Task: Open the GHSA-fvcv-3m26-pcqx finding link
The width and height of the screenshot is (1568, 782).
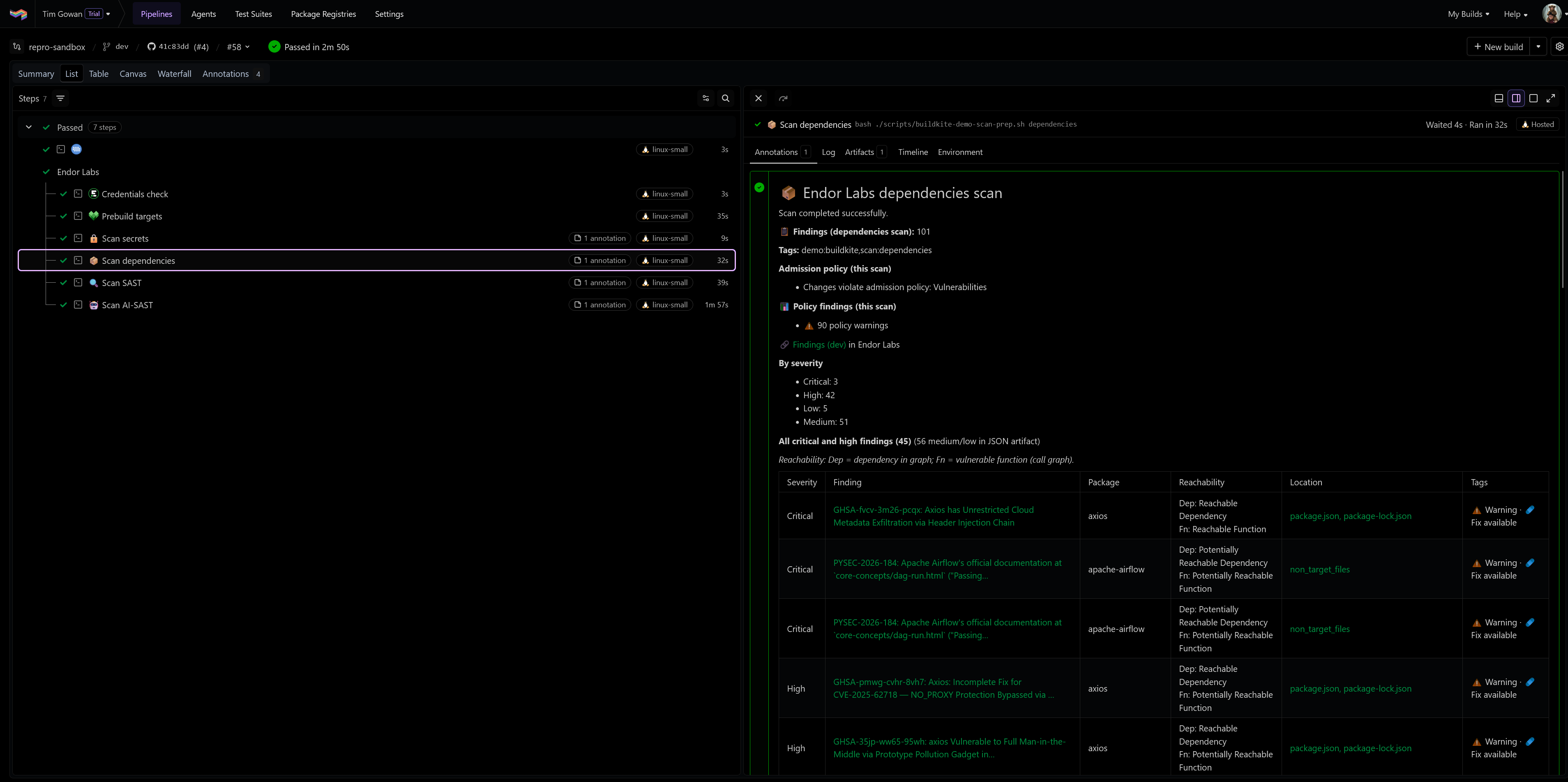Action: pos(933,516)
